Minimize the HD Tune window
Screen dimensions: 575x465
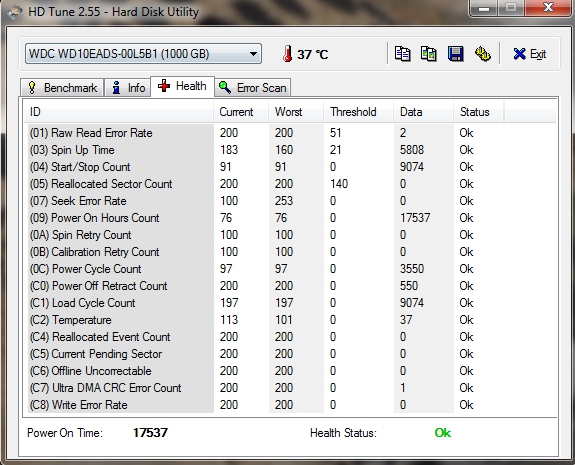[x=484, y=8]
